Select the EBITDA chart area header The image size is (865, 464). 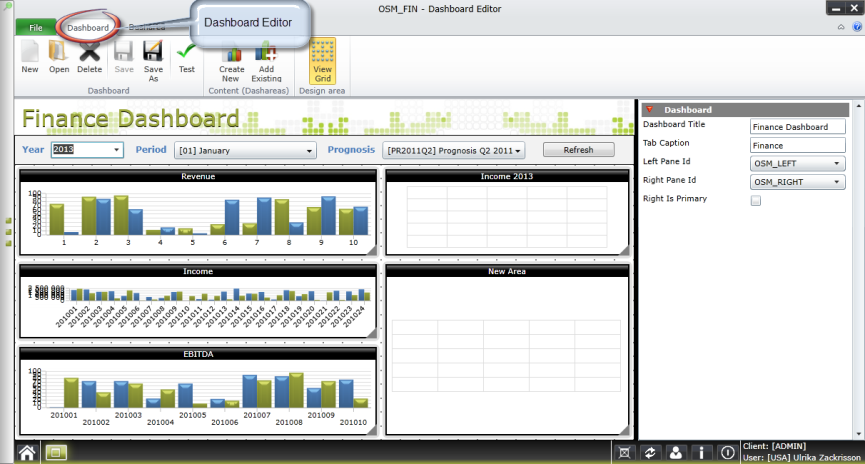(198, 354)
